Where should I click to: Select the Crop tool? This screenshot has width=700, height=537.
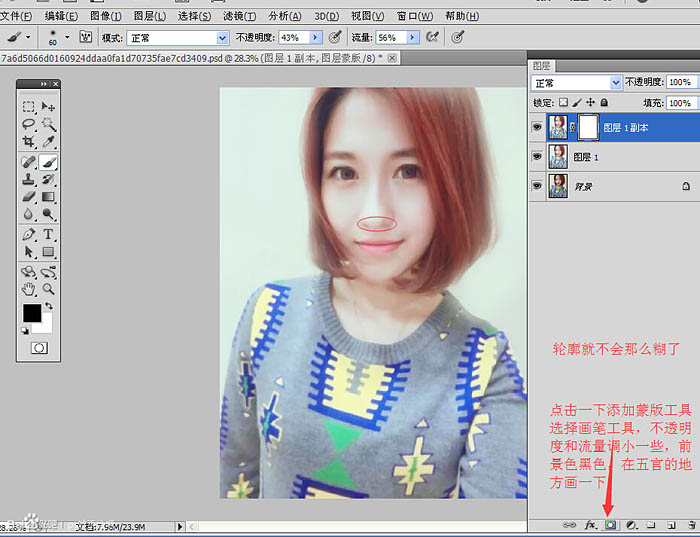(x=29, y=142)
